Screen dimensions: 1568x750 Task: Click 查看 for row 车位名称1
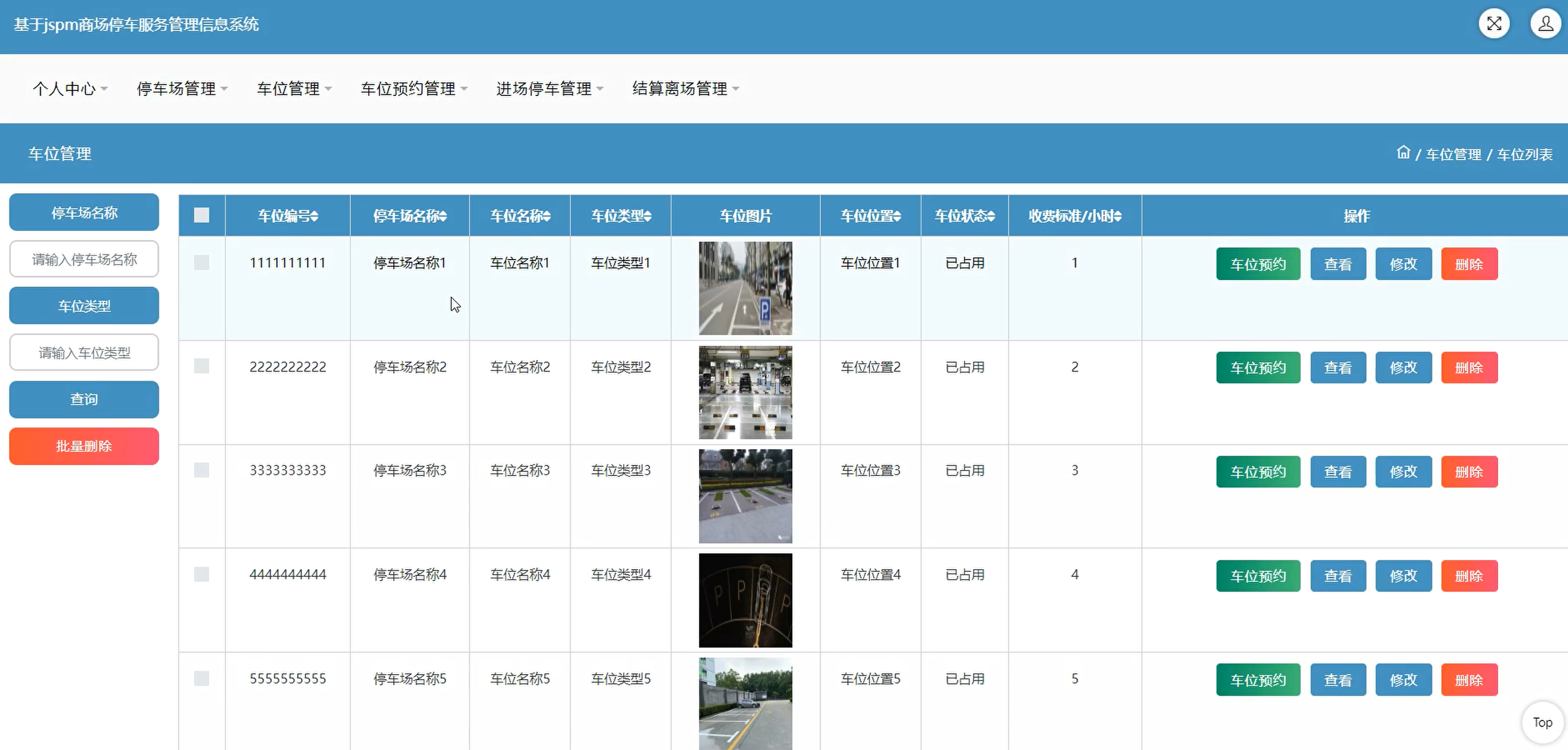point(1338,264)
